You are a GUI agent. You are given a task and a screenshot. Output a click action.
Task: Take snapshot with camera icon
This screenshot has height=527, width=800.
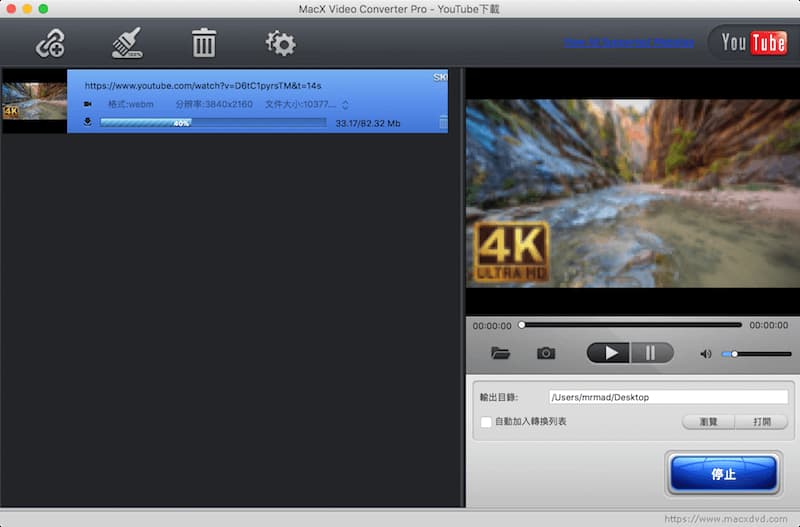tap(546, 353)
